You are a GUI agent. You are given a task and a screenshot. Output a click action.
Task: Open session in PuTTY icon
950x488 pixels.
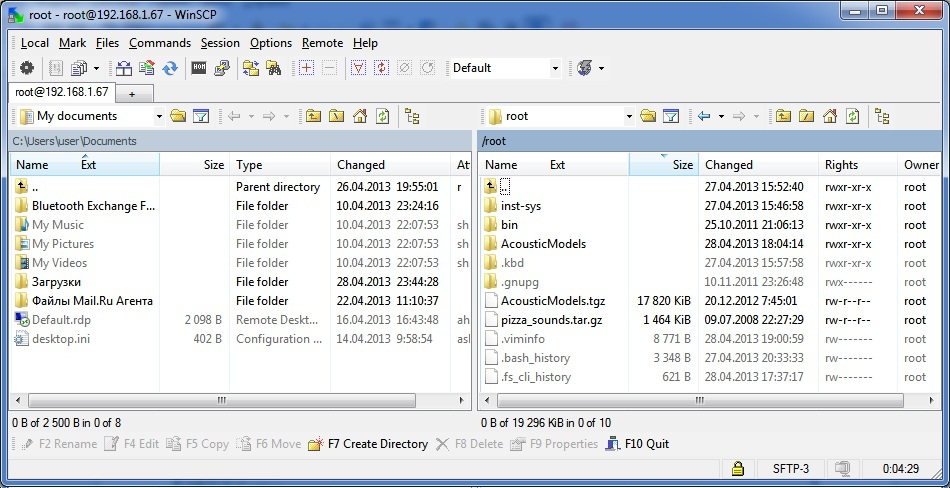pyautogui.click(x=222, y=68)
